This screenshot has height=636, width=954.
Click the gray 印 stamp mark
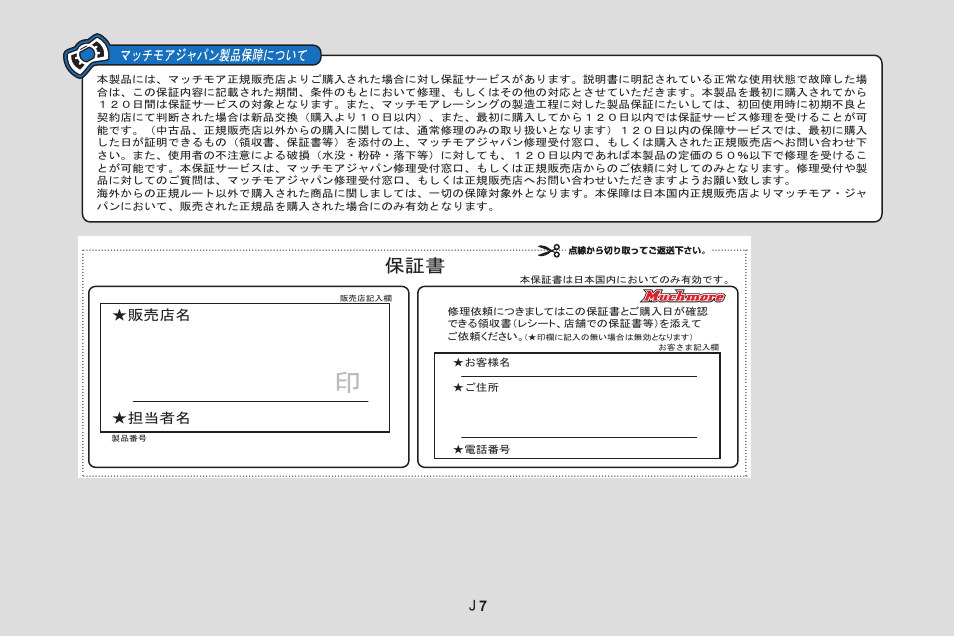click(348, 382)
